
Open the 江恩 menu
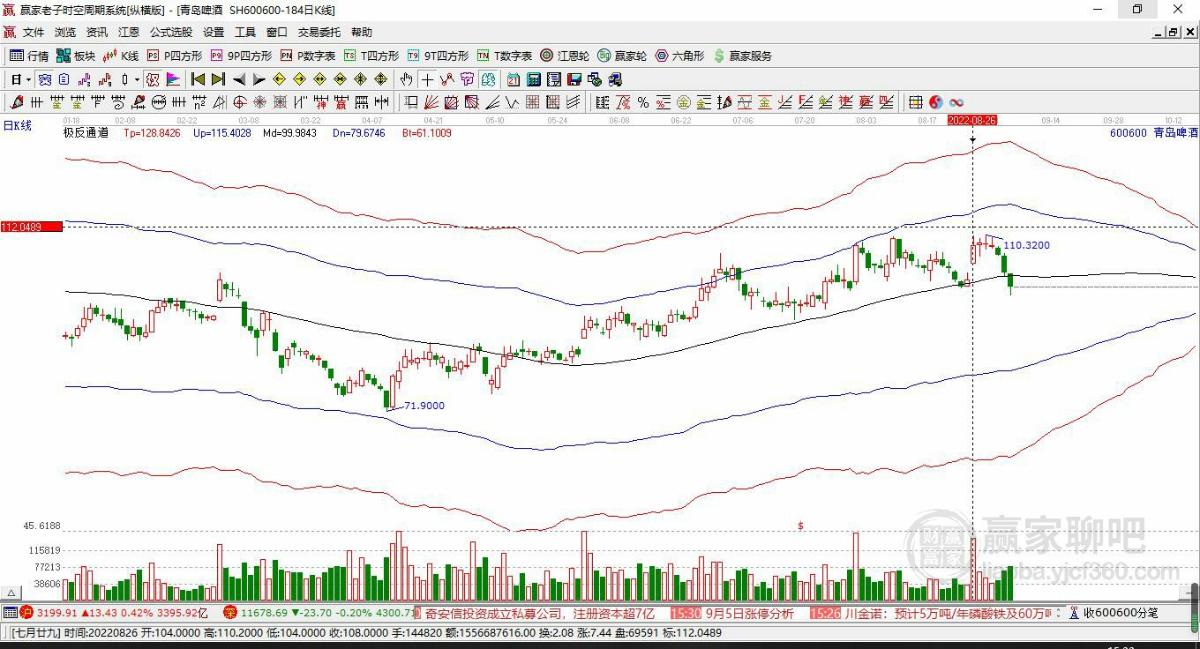(x=129, y=32)
